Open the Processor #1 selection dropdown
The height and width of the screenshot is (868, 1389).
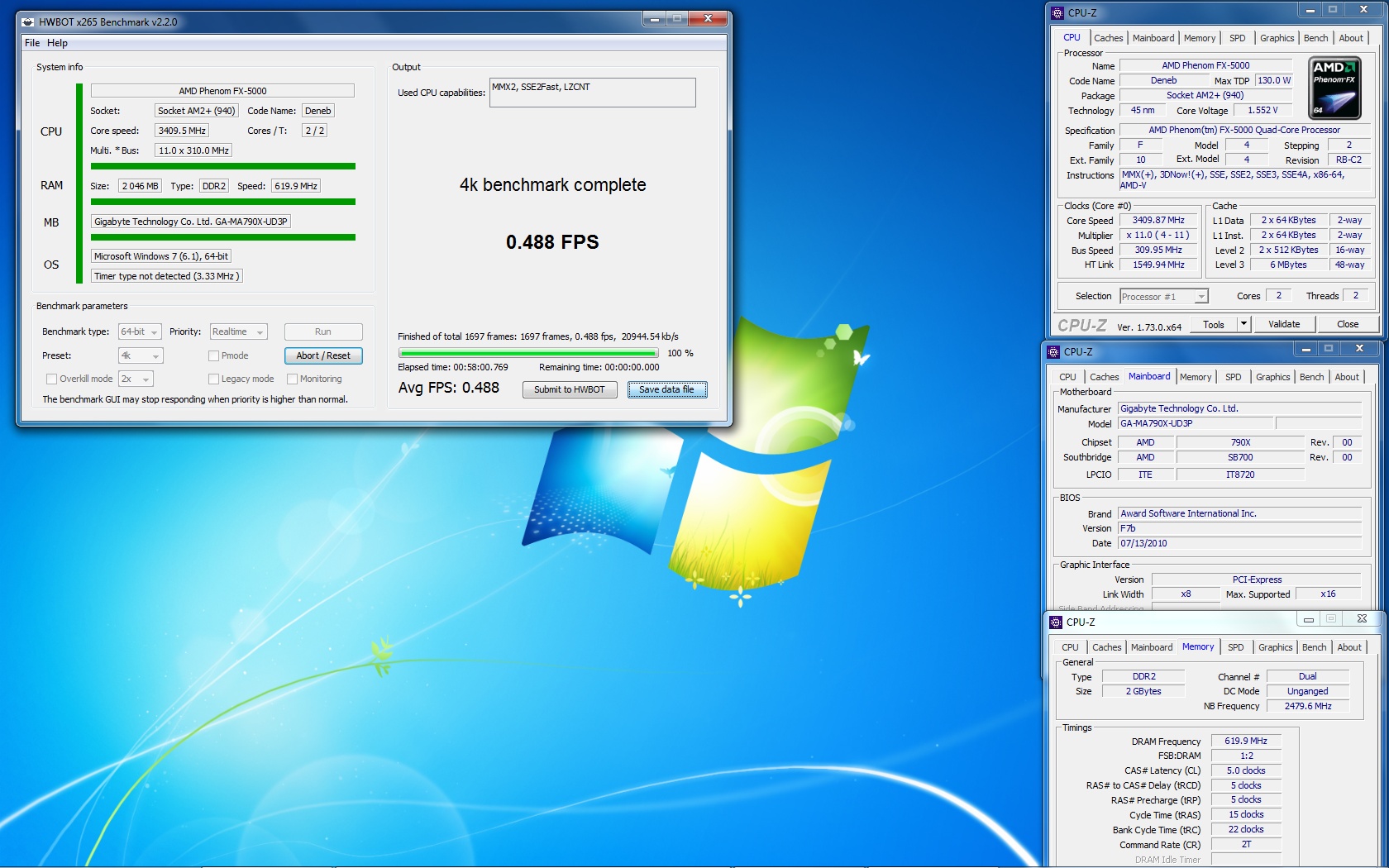1163,296
